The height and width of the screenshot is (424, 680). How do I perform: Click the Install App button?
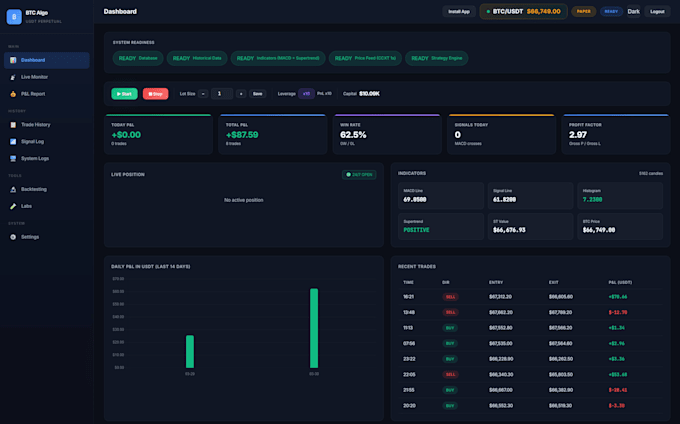(459, 12)
